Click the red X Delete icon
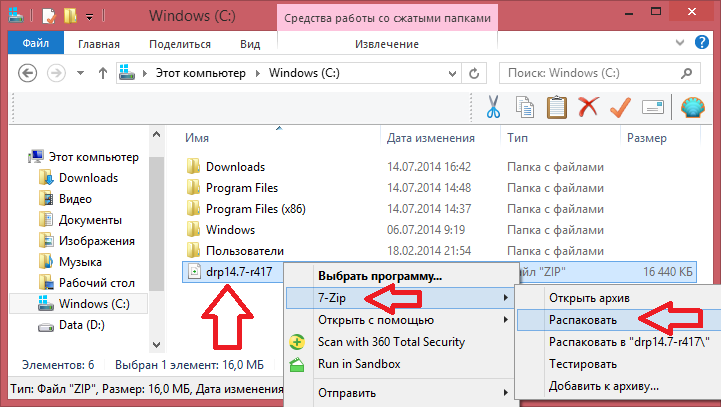The width and height of the screenshot is (721, 407). coord(589,106)
